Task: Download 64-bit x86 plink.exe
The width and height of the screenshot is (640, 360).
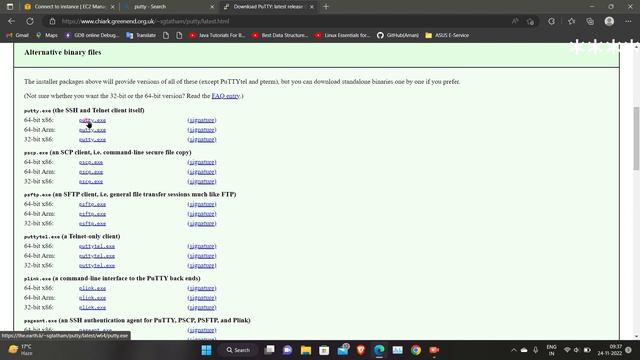Action: tap(92, 288)
